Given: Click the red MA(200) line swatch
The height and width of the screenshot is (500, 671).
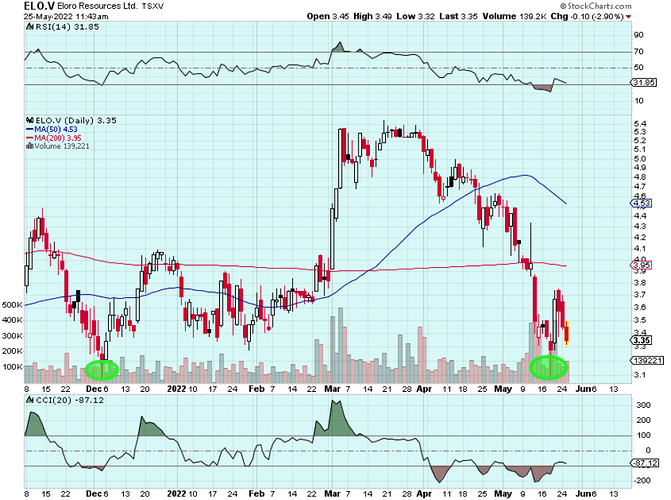Looking at the screenshot, I should pyautogui.click(x=30, y=138).
